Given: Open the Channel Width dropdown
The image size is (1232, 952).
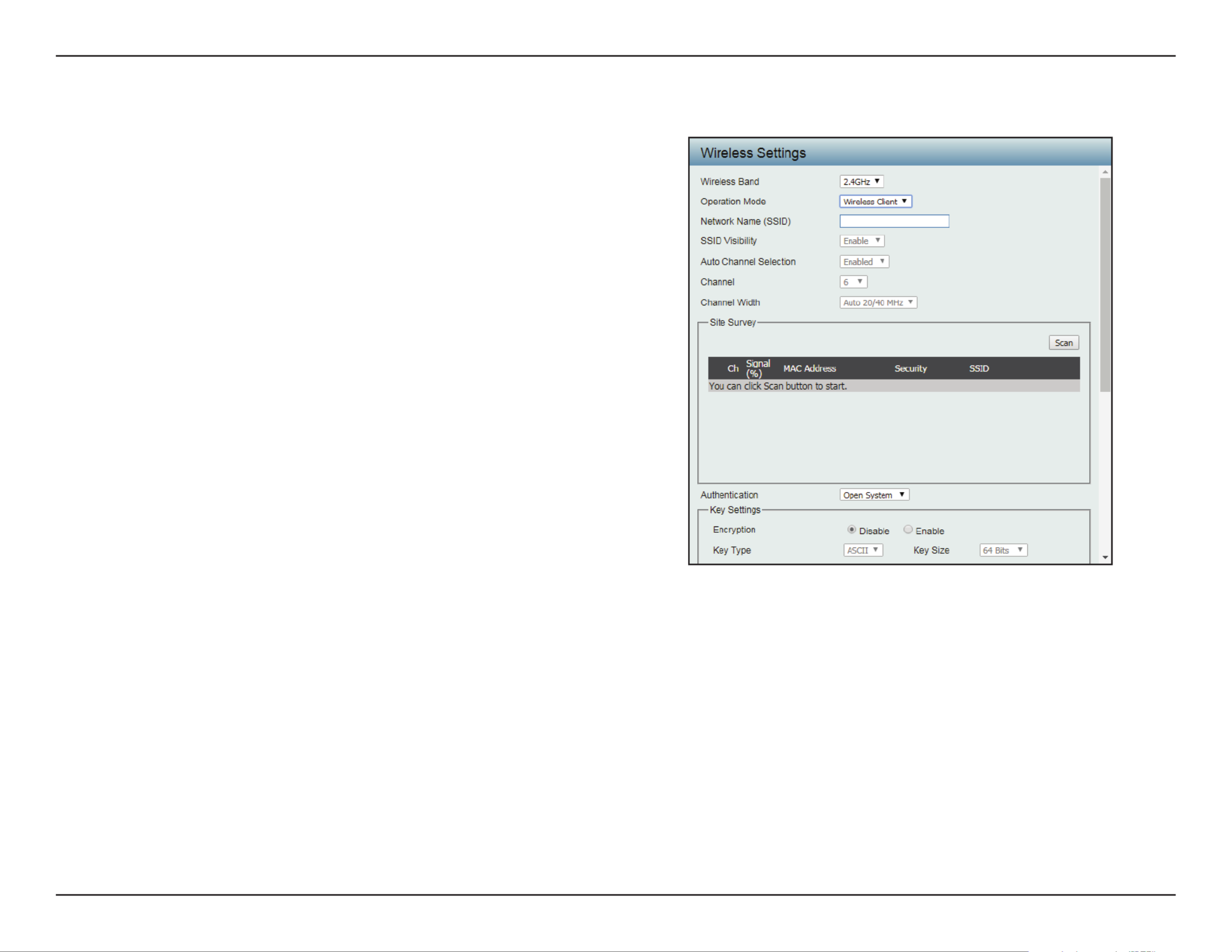Looking at the screenshot, I should click(x=878, y=303).
